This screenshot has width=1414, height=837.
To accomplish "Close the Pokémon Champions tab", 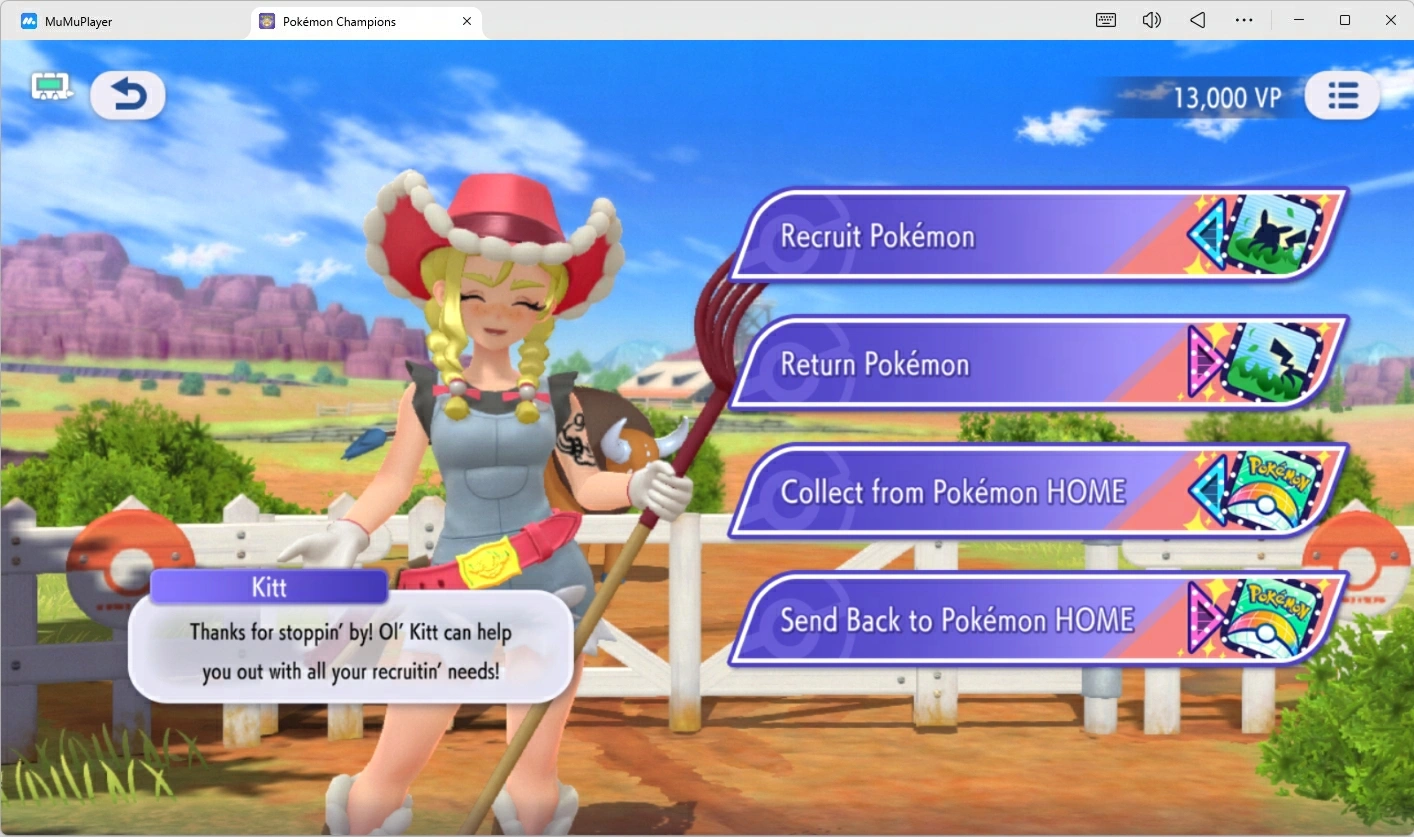I will pyautogui.click(x=467, y=21).
